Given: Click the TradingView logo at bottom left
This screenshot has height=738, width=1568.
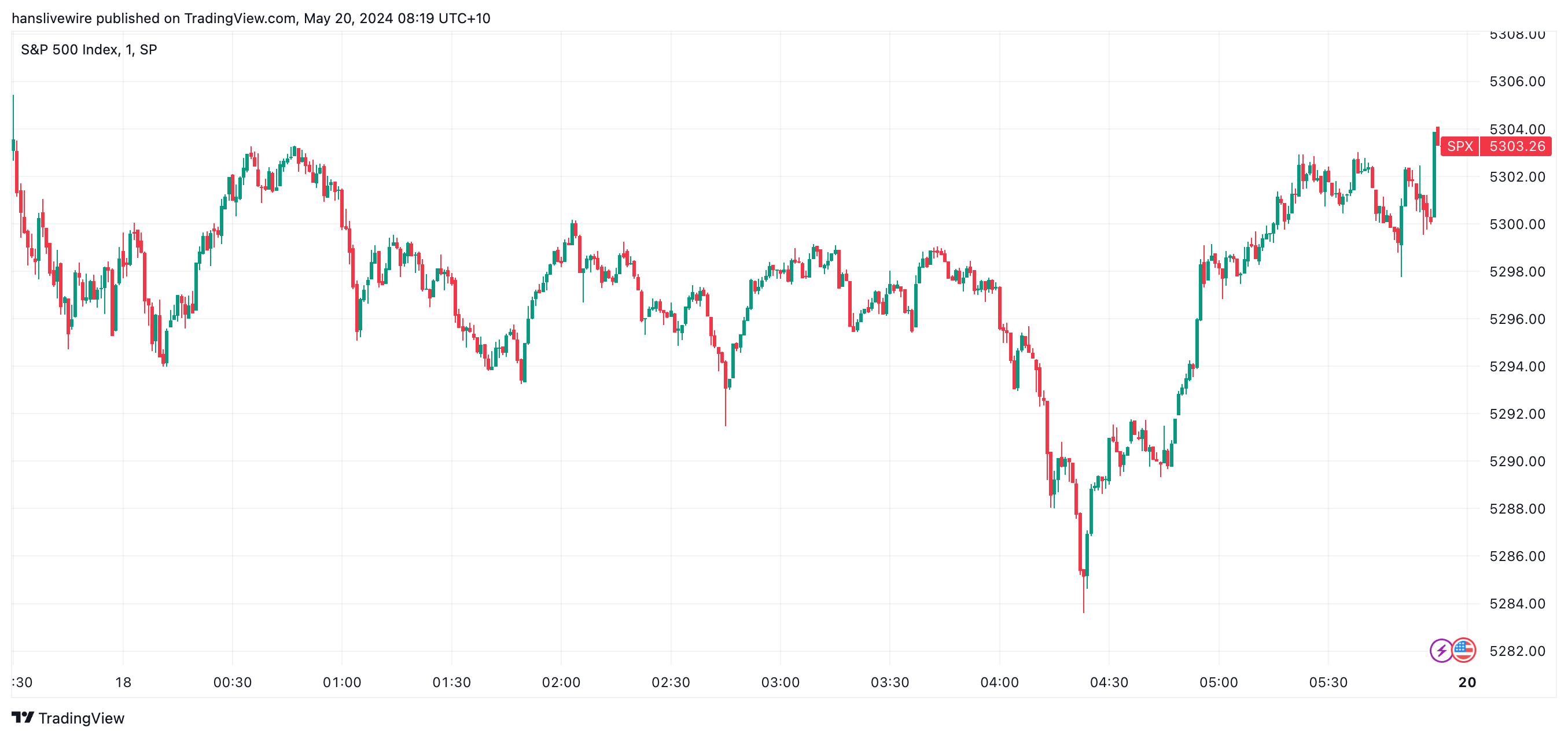Looking at the screenshot, I should pos(68,718).
